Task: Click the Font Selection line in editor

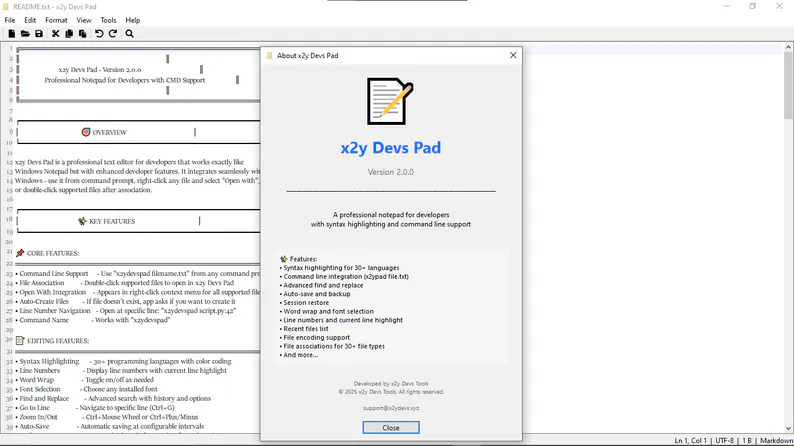Action: click(x=87, y=389)
